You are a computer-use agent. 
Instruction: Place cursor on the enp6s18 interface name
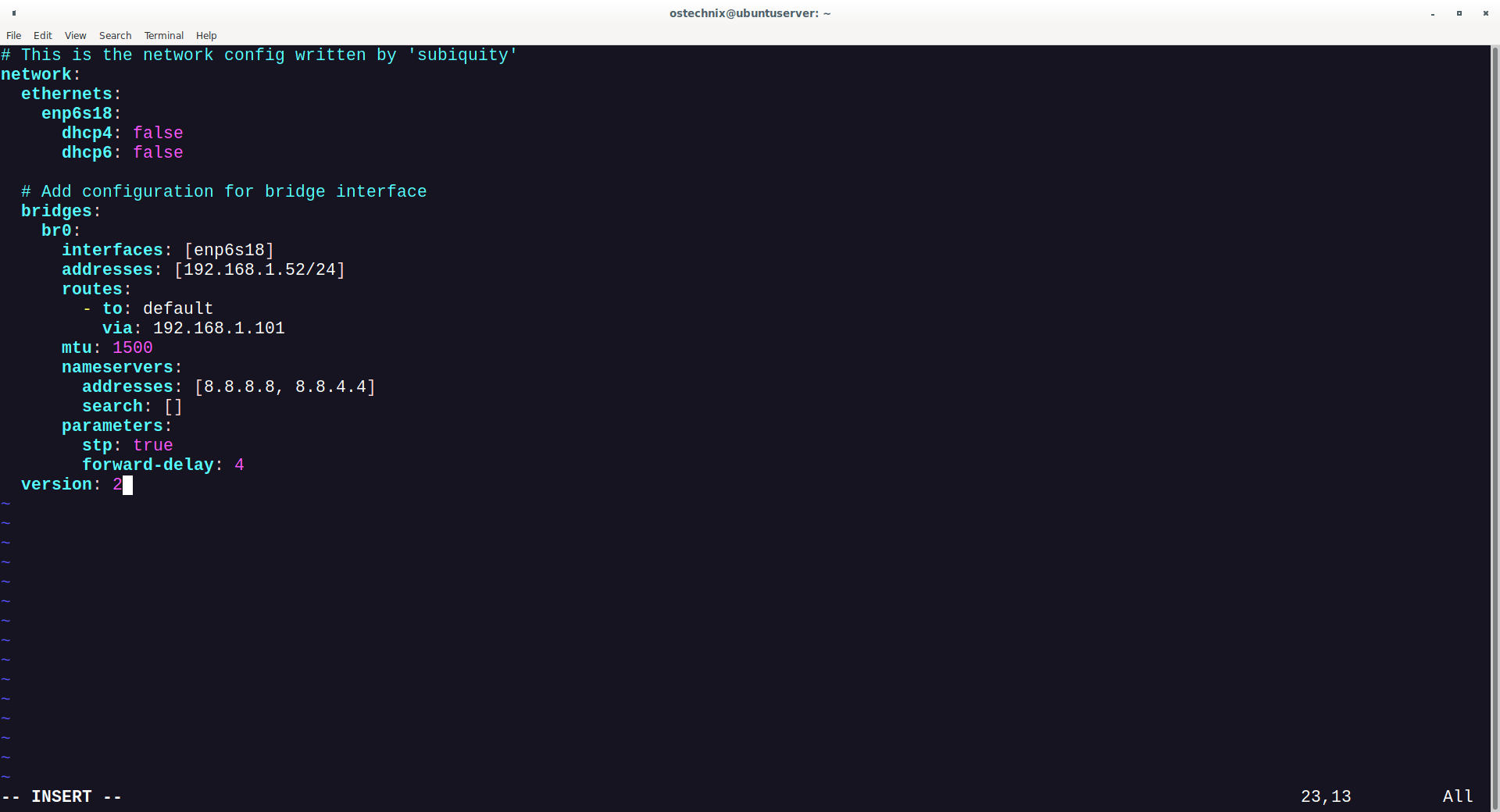coord(78,113)
